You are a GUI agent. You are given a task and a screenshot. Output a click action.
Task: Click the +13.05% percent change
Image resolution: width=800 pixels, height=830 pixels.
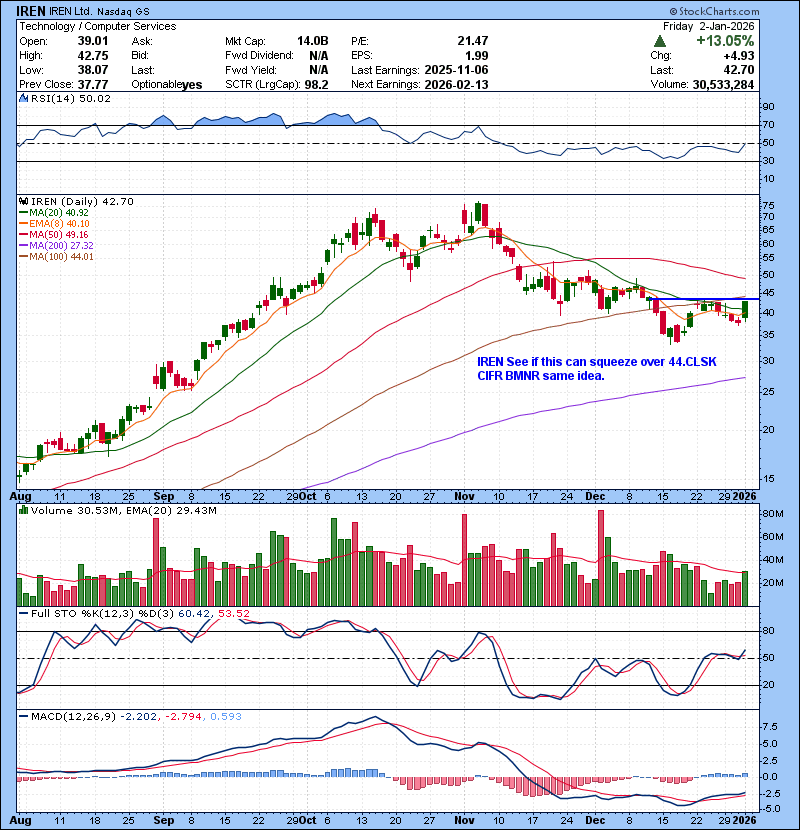(x=725, y=41)
